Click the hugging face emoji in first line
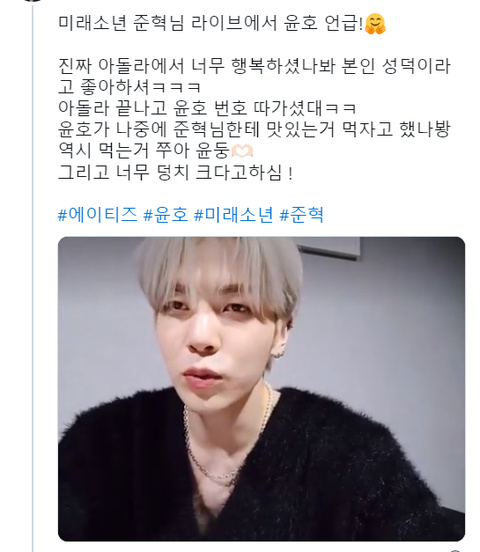 (375, 24)
